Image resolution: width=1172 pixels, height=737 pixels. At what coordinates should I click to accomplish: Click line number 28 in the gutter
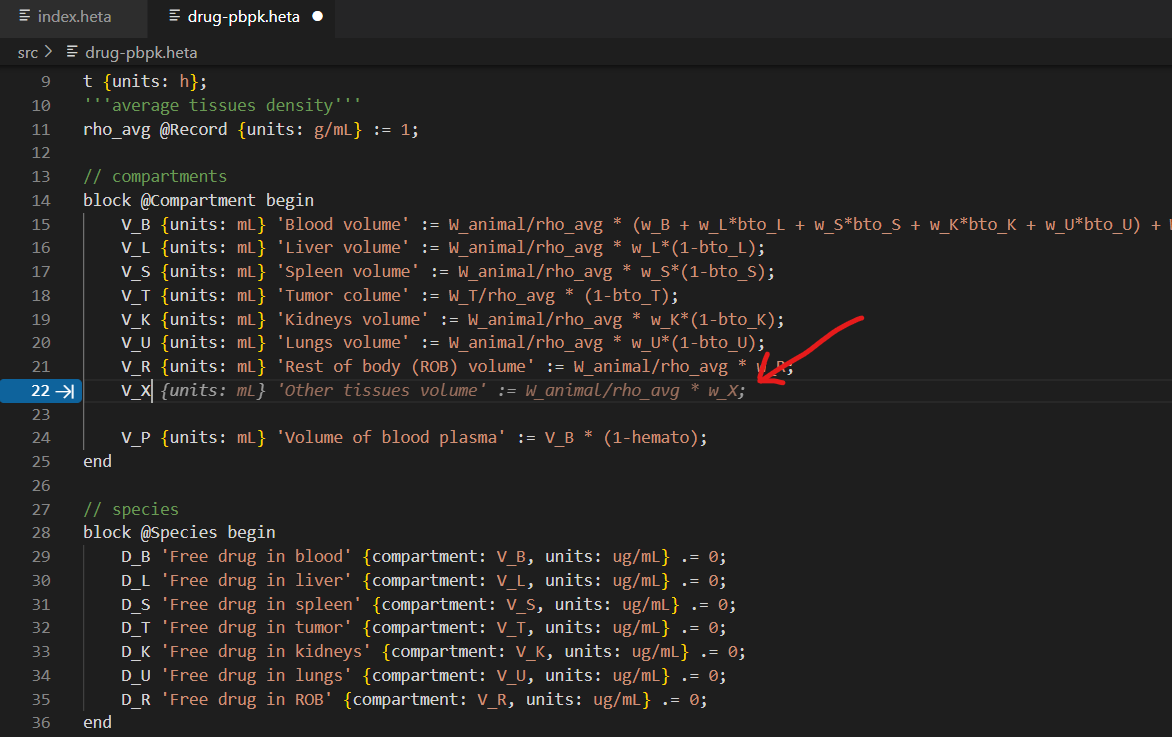coord(40,532)
